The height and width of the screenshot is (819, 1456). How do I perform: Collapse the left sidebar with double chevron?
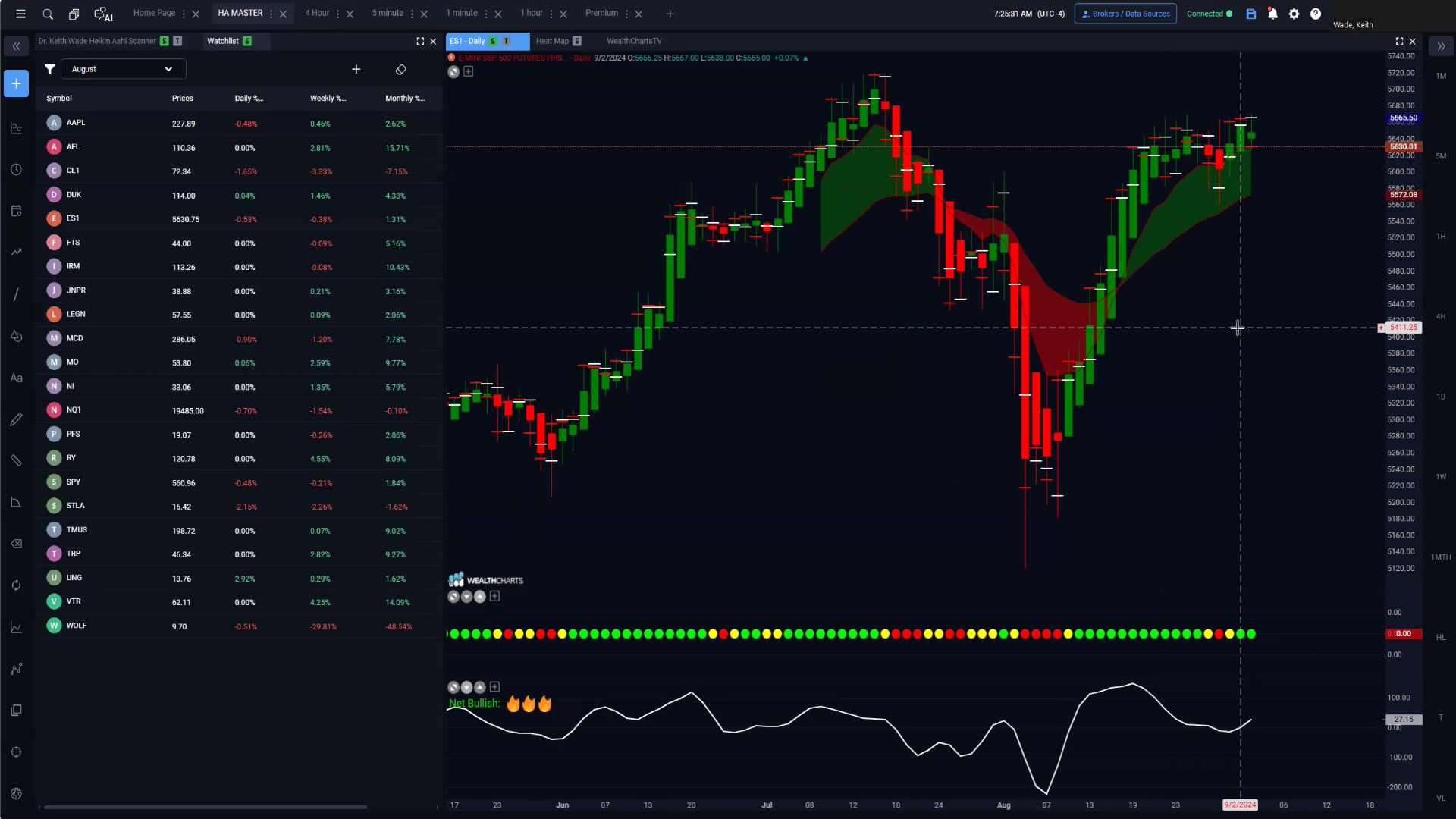(16, 46)
